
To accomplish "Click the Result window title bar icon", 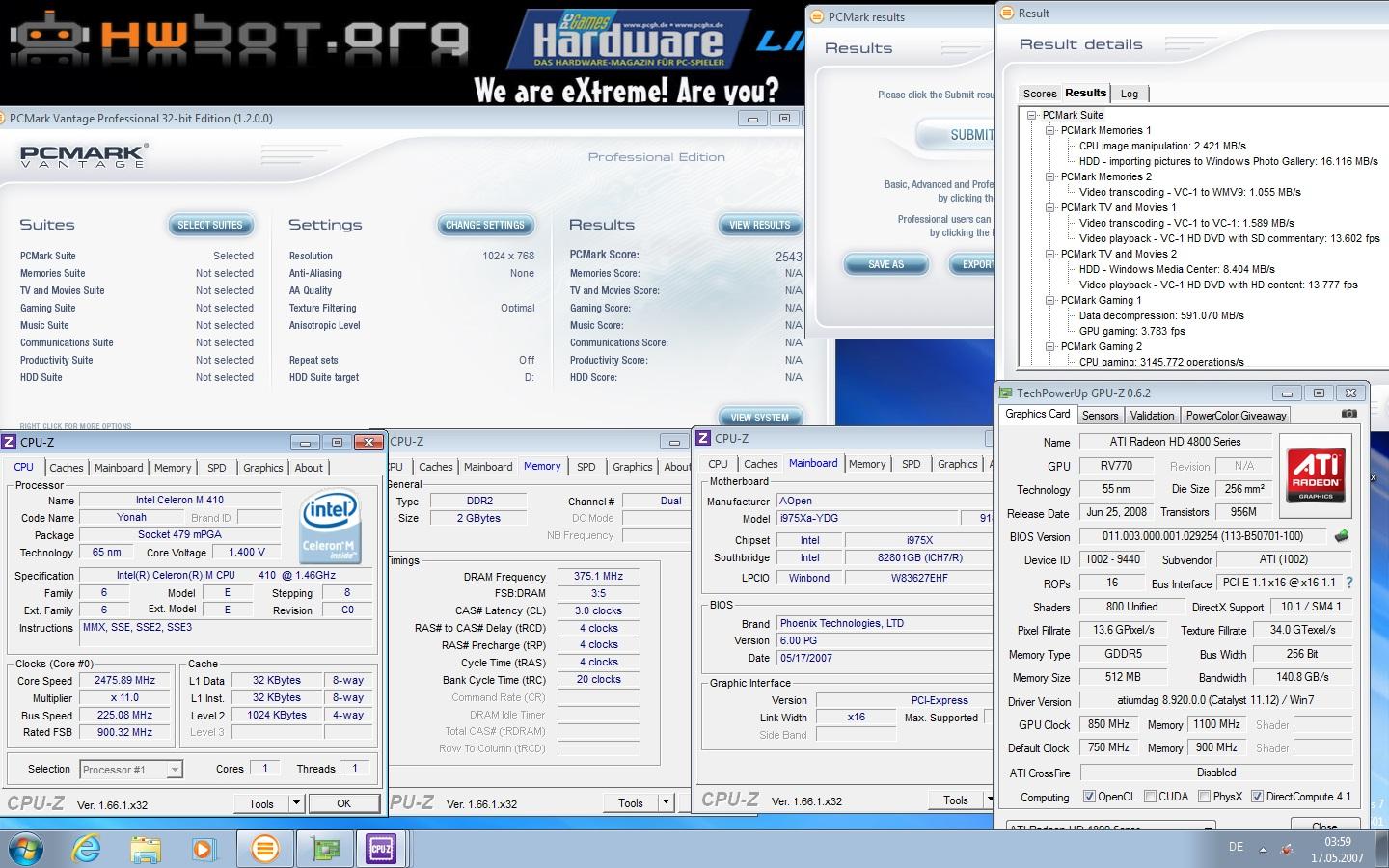I will [1008, 13].
